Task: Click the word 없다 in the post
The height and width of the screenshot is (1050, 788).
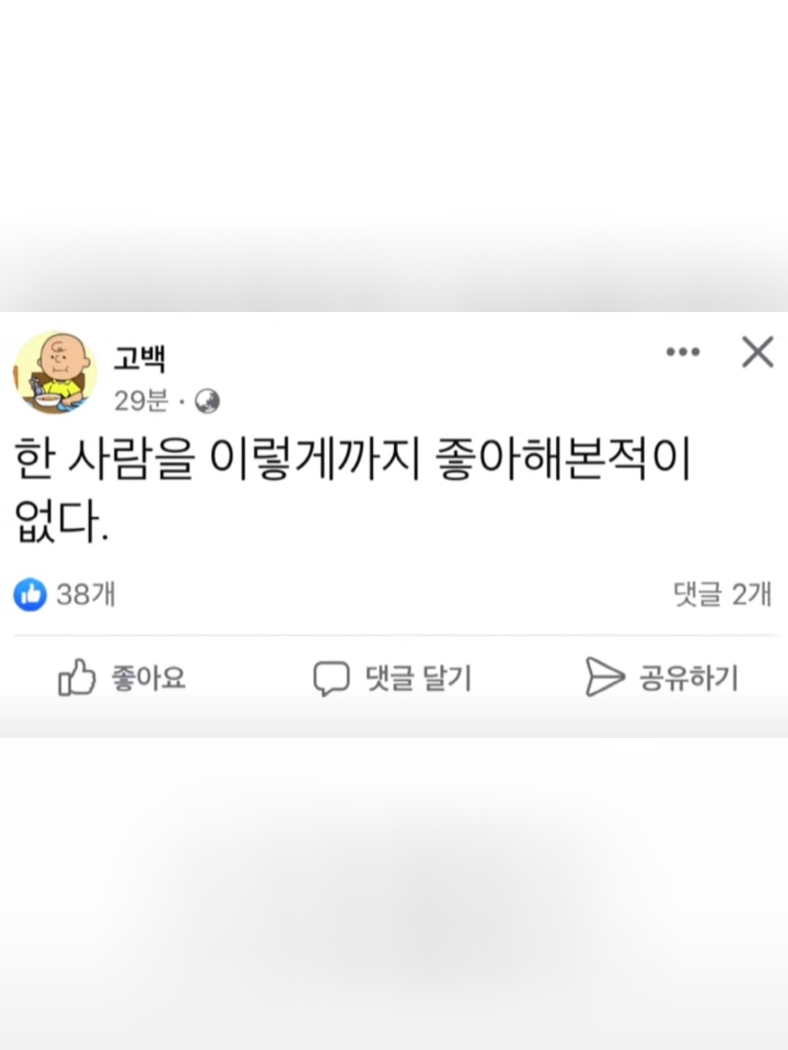Action: (x=57, y=521)
